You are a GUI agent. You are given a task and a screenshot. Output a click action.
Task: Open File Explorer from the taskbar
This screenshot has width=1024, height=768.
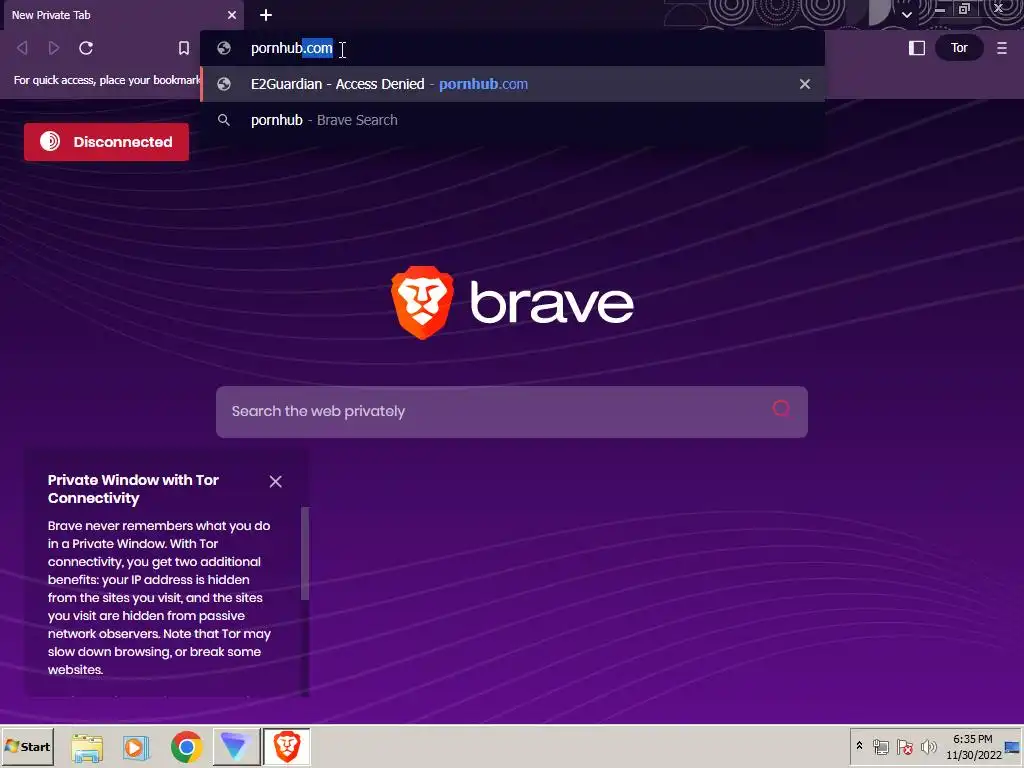click(x=87, y=747)
